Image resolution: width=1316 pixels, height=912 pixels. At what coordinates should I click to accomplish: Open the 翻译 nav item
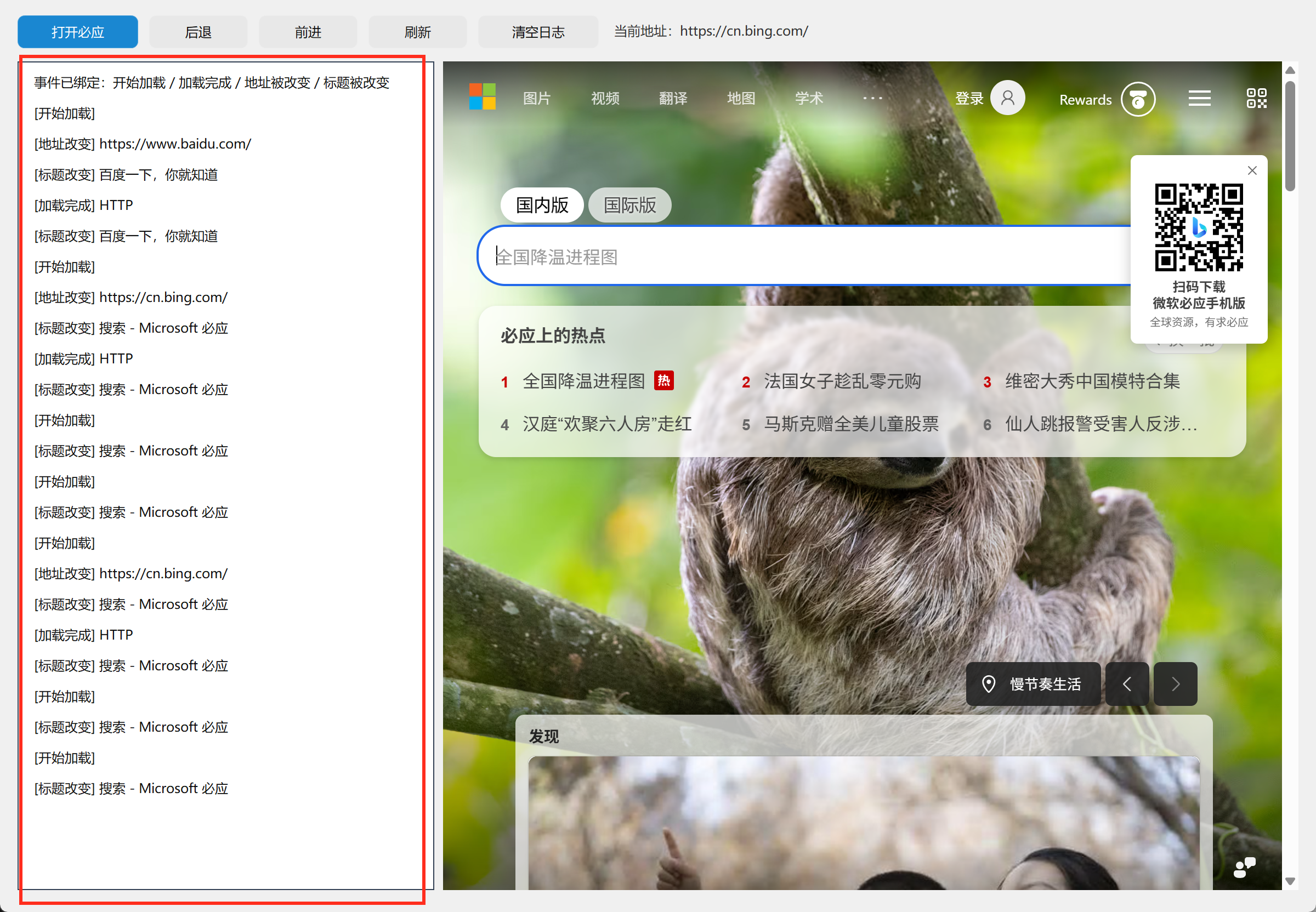coord(673,98)
